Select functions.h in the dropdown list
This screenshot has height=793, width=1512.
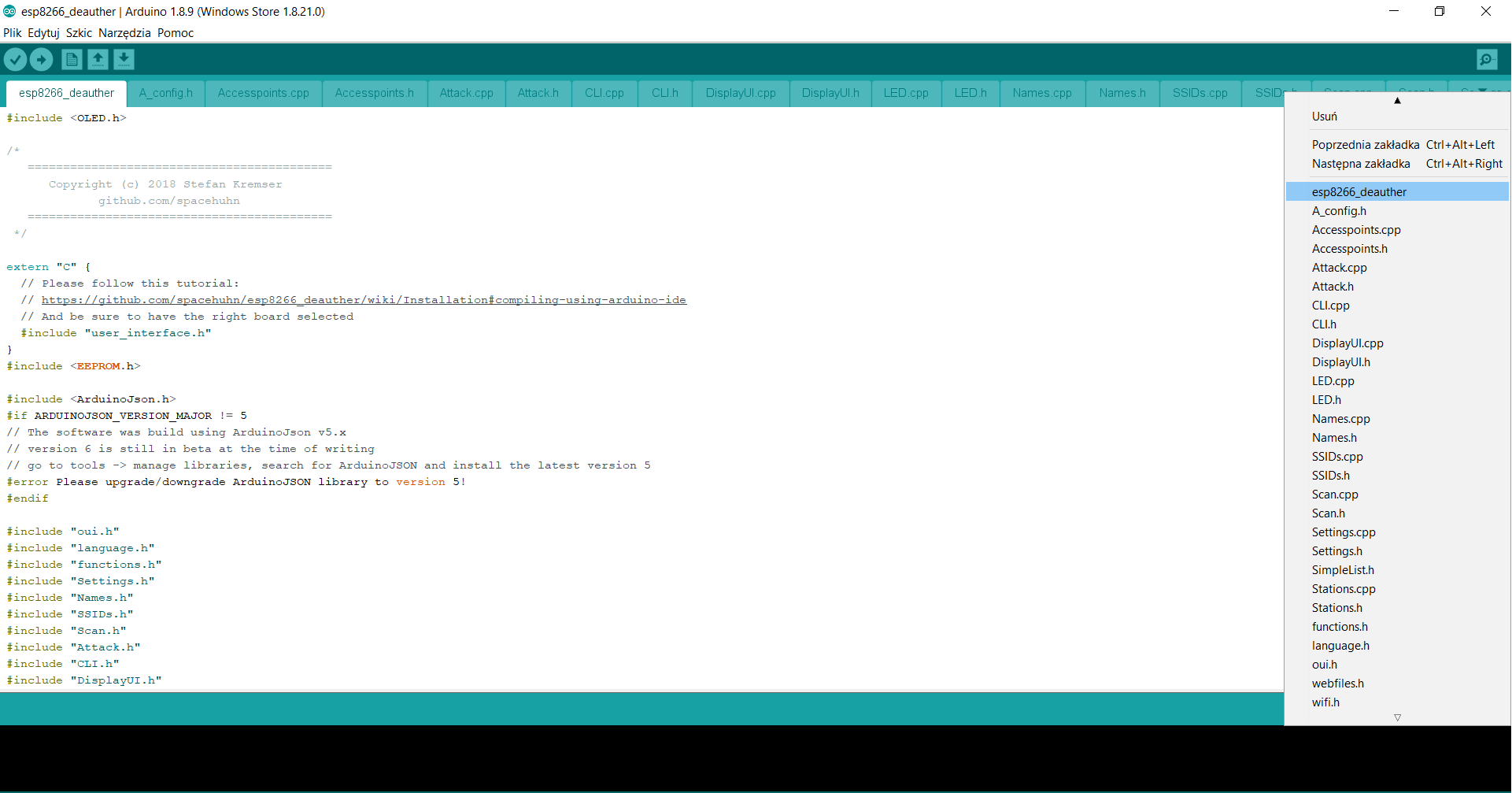pyautogui.click(x=1397, y=627)
